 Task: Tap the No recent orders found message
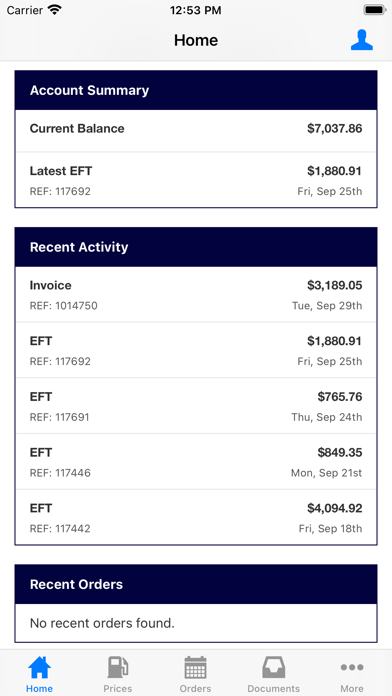click(102, 623)
